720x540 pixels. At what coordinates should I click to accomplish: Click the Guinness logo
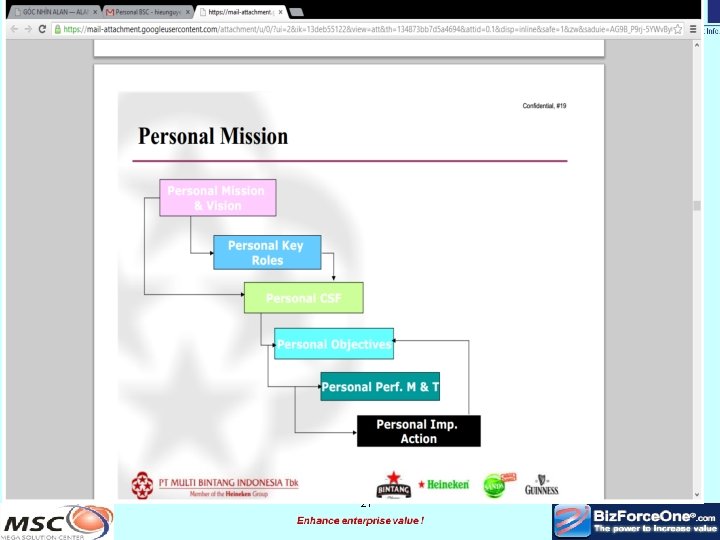(x=542, y=485)
